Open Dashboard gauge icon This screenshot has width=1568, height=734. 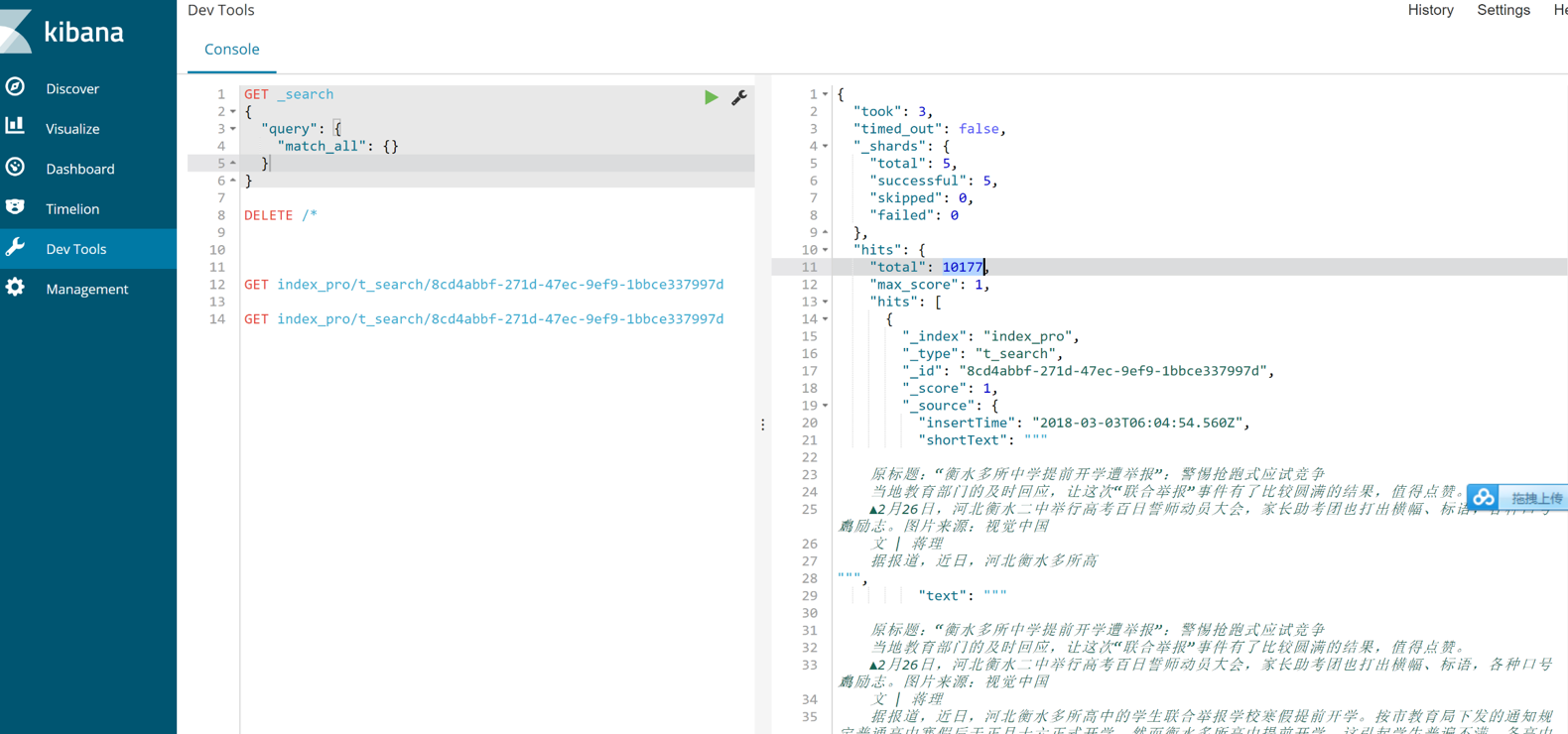pyautogui.click(x=15, y=167)
